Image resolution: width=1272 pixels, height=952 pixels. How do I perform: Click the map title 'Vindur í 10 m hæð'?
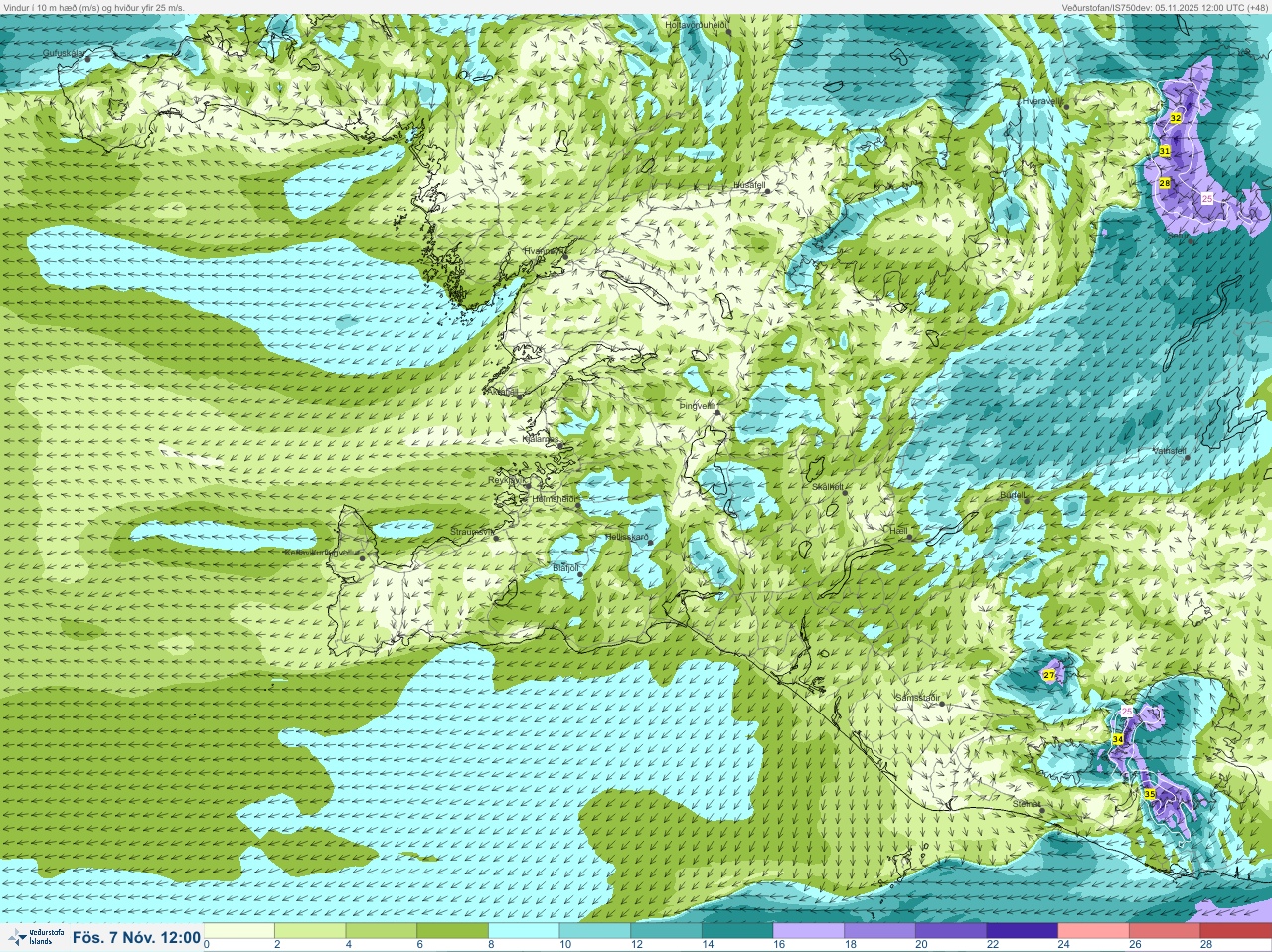[x=41, y=7]
